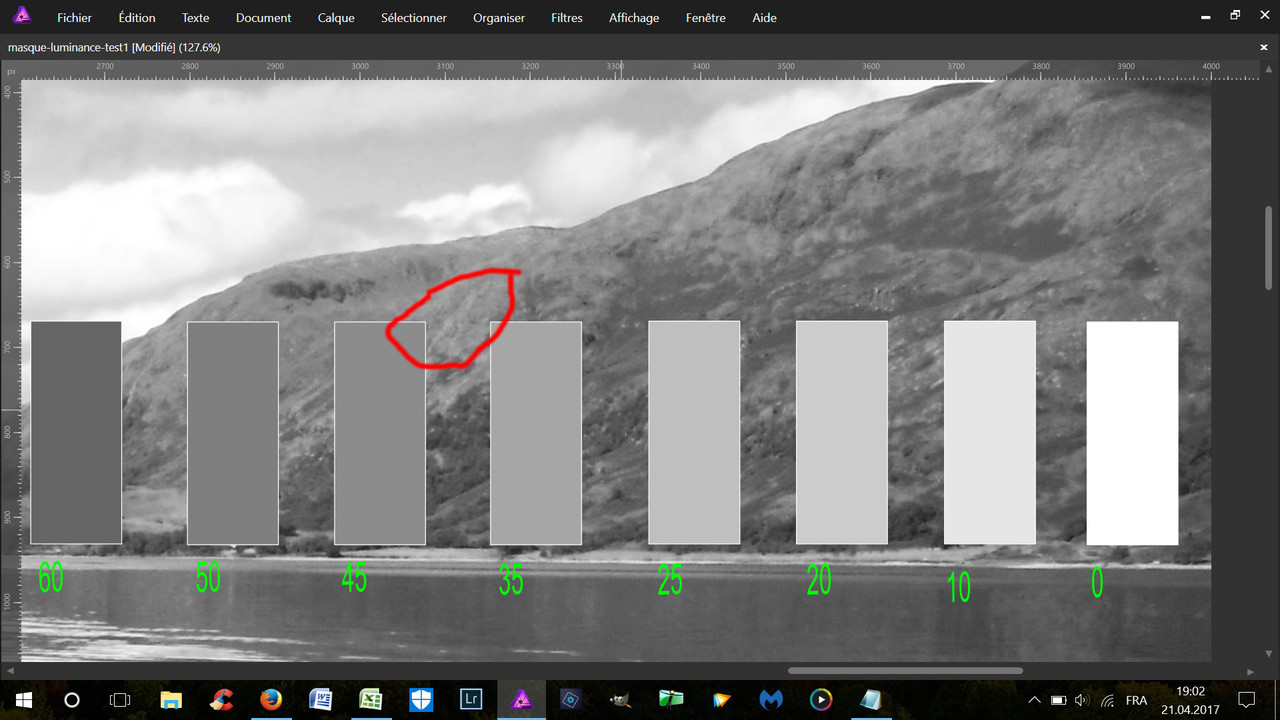Open the Fenêtre menu
This screenshot has width=1280, height=720.
(x=706, y=18)
